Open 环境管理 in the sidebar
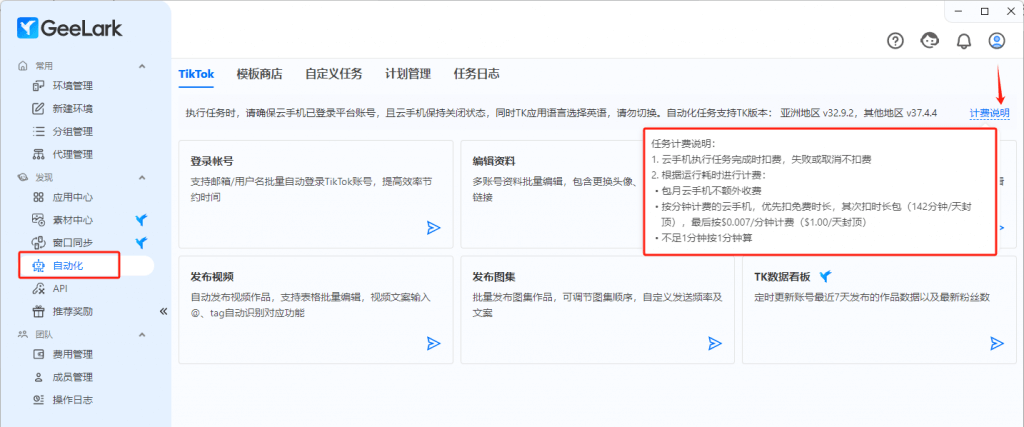1024x427 pixels. pyautogui.click(x=72, y=86)
